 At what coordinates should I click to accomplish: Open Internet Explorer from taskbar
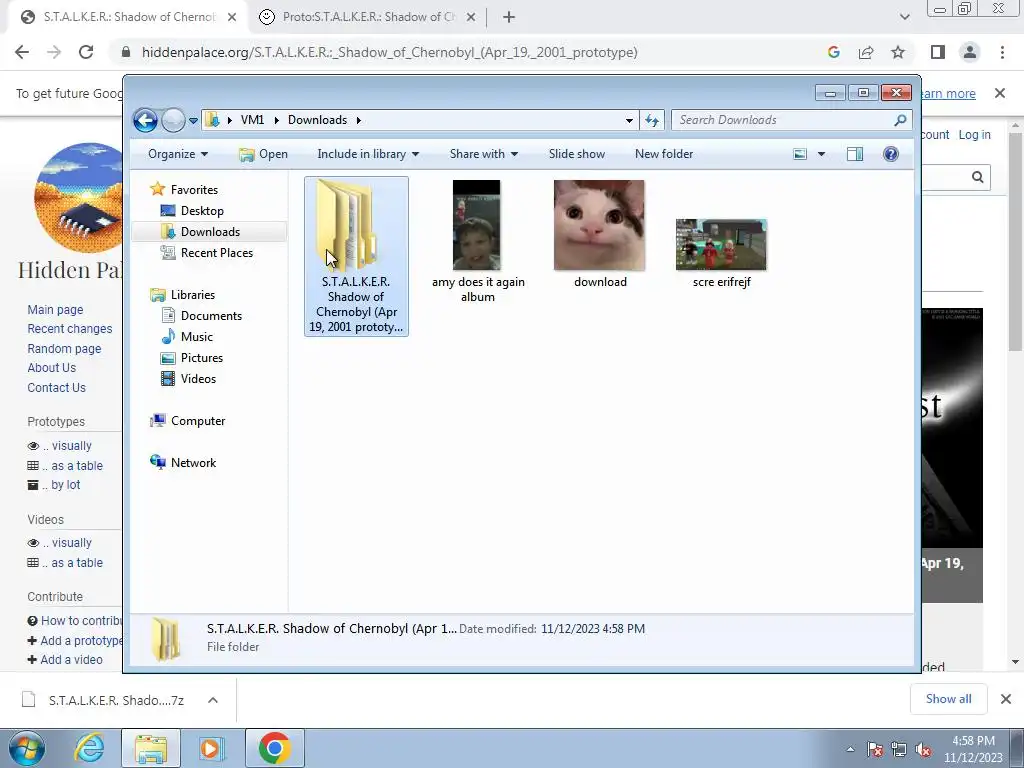88,748
